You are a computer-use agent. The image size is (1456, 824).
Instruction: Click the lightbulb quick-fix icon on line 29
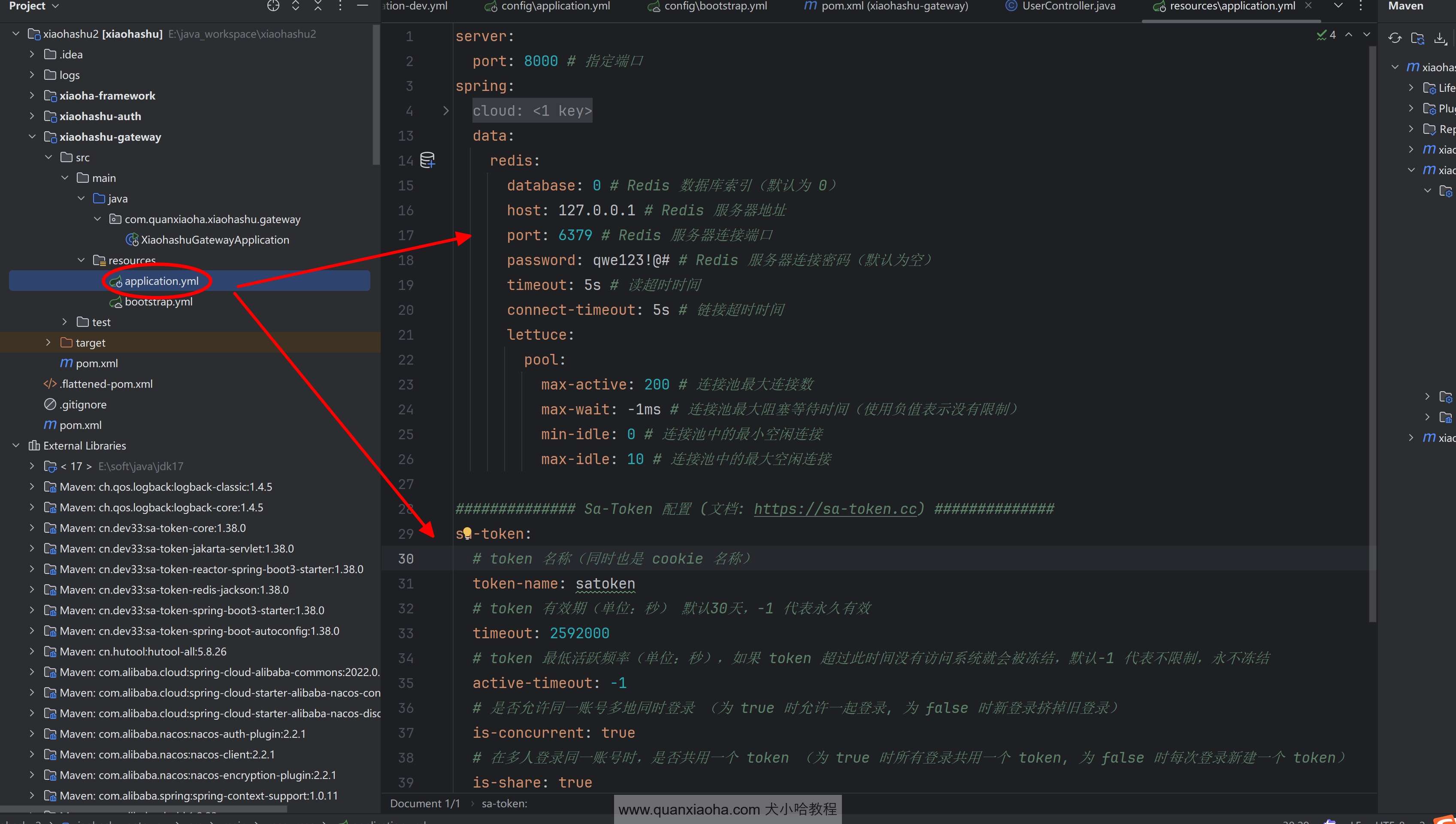point(467,533)
